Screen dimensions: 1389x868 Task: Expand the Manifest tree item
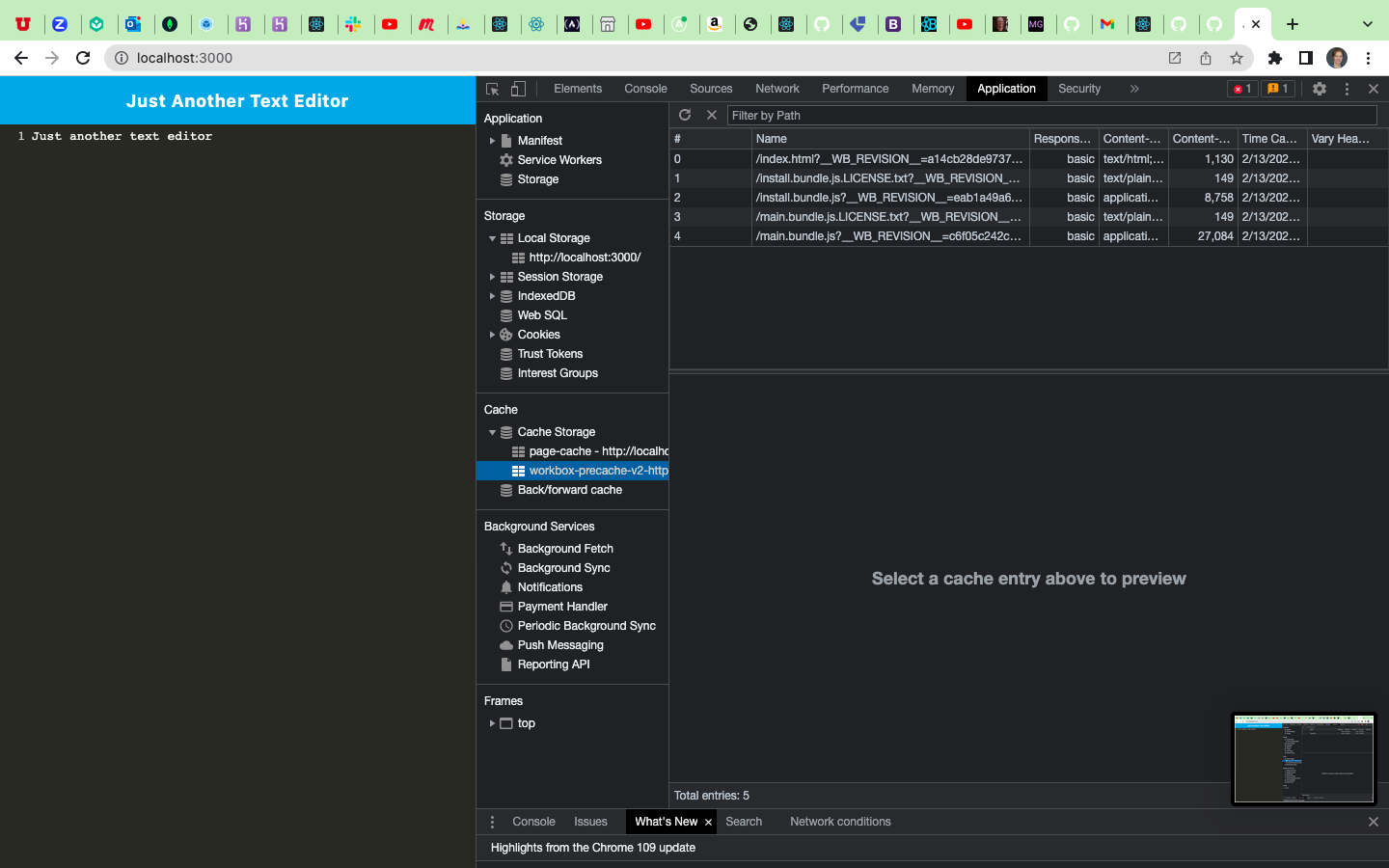coord(492,141)
